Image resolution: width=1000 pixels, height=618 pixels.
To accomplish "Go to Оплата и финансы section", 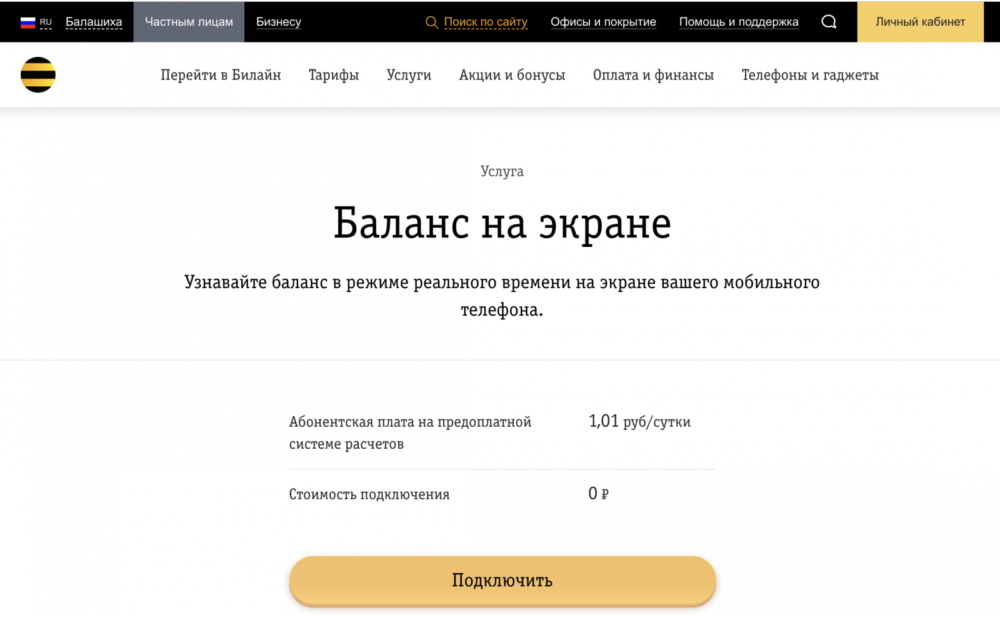I will [x=653, y=75].
